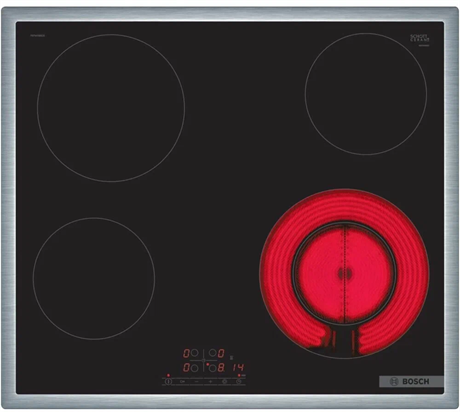Select the front-right zone circle on panel

click(212, 368)
